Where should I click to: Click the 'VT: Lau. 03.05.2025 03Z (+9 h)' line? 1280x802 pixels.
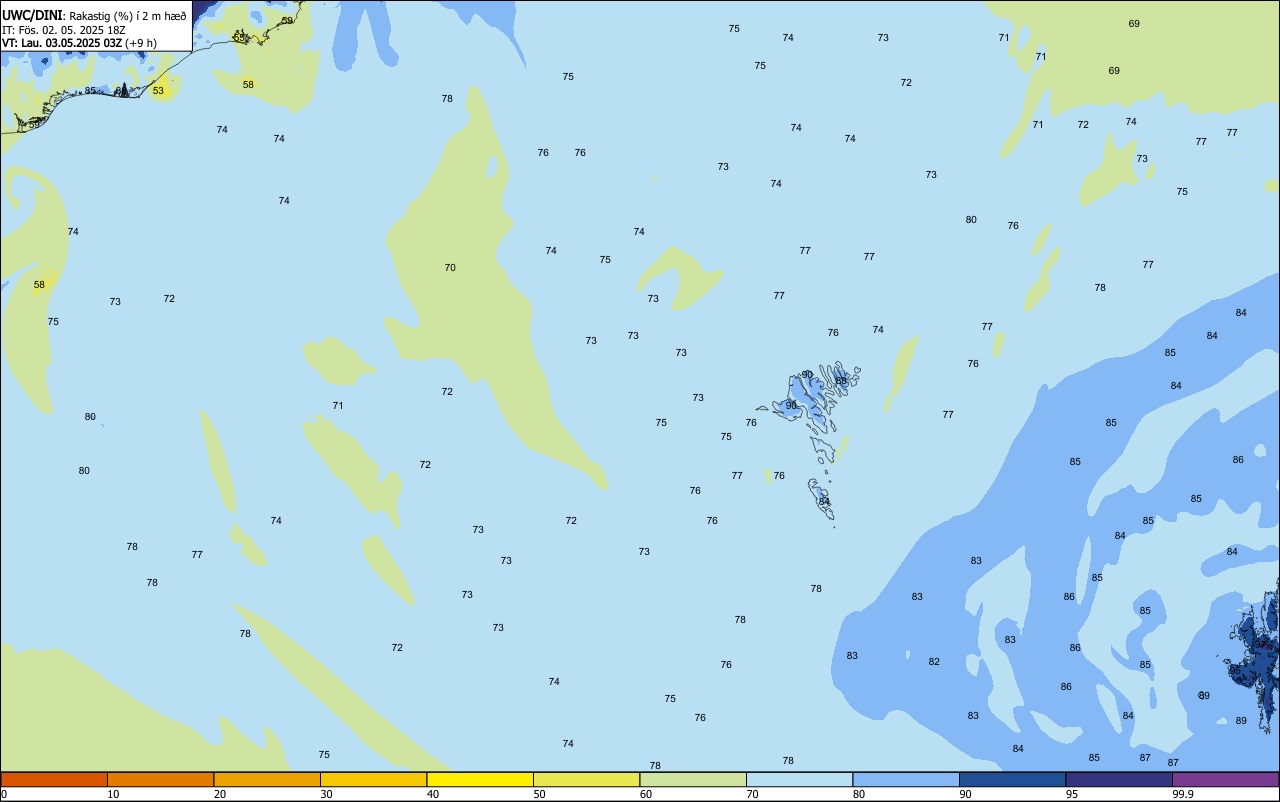79,42
